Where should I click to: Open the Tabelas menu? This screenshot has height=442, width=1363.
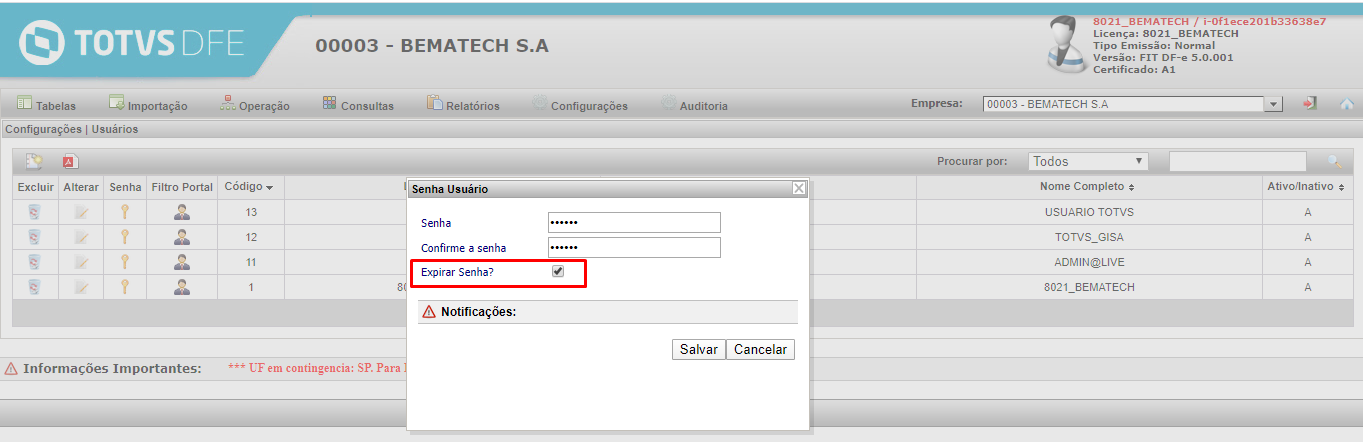(46, 105)
